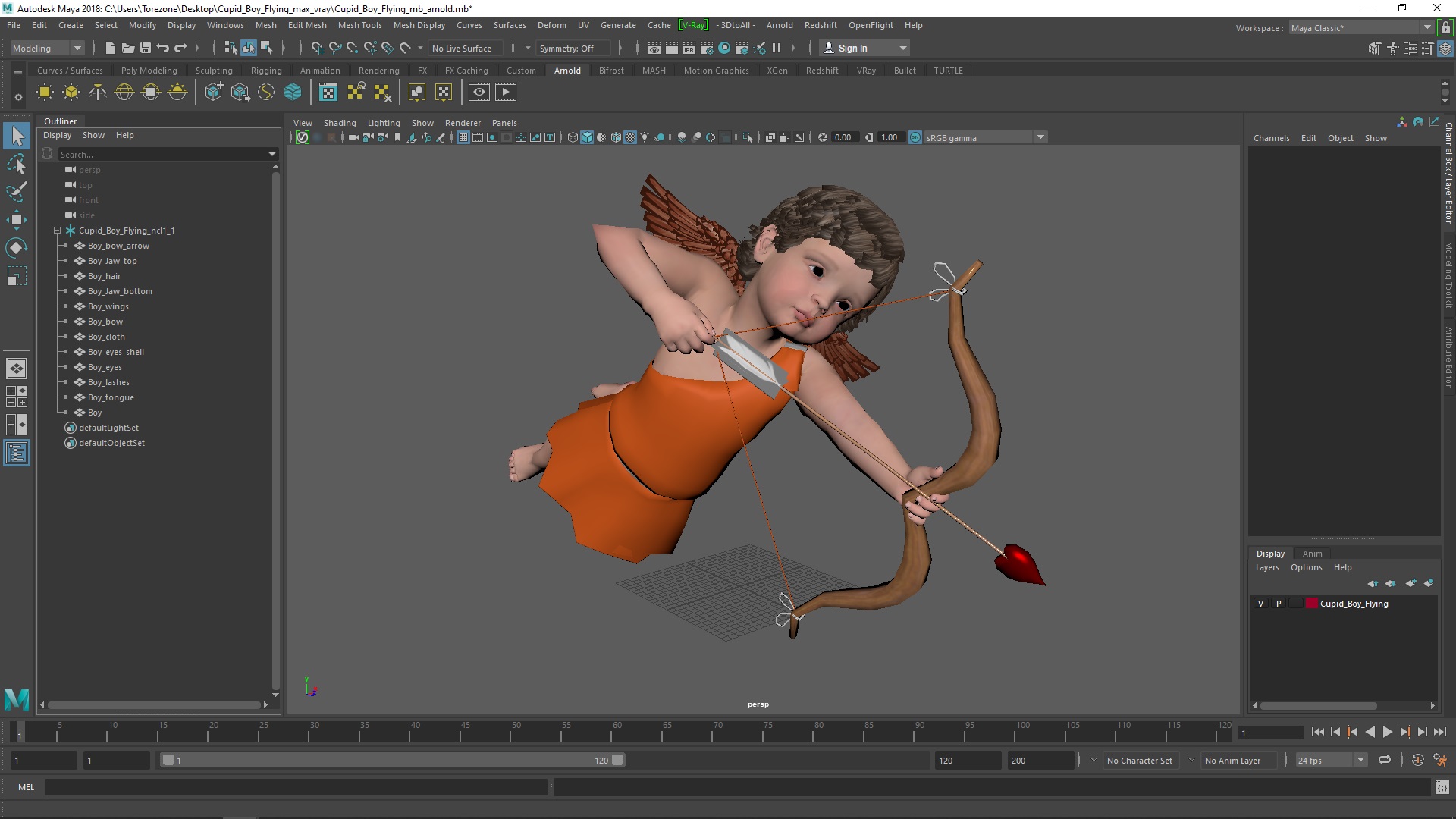Open the TX Manager shelf icon
Image resolution: width=1456 pixels, height=819 pixels.
[328, 93]
